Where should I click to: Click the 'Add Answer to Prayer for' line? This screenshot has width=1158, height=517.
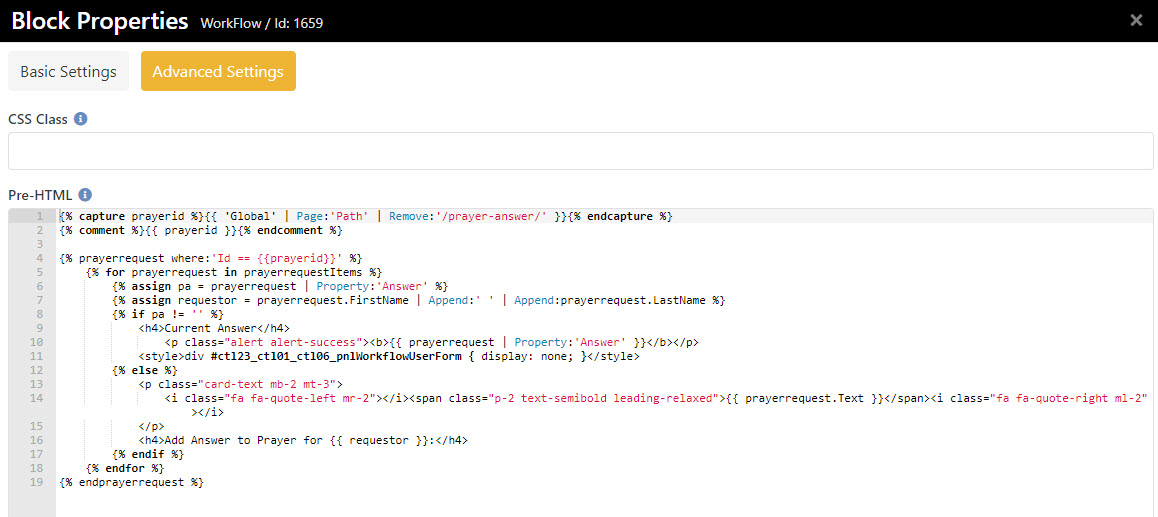click(304, 440)
